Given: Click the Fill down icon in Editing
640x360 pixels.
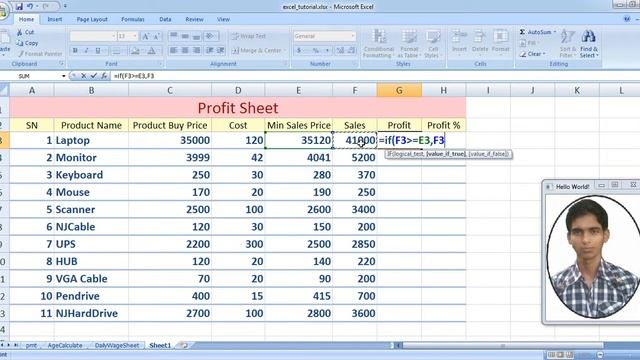Looking at the screenshot, I should pyautogui.click(x=523, y=43).
